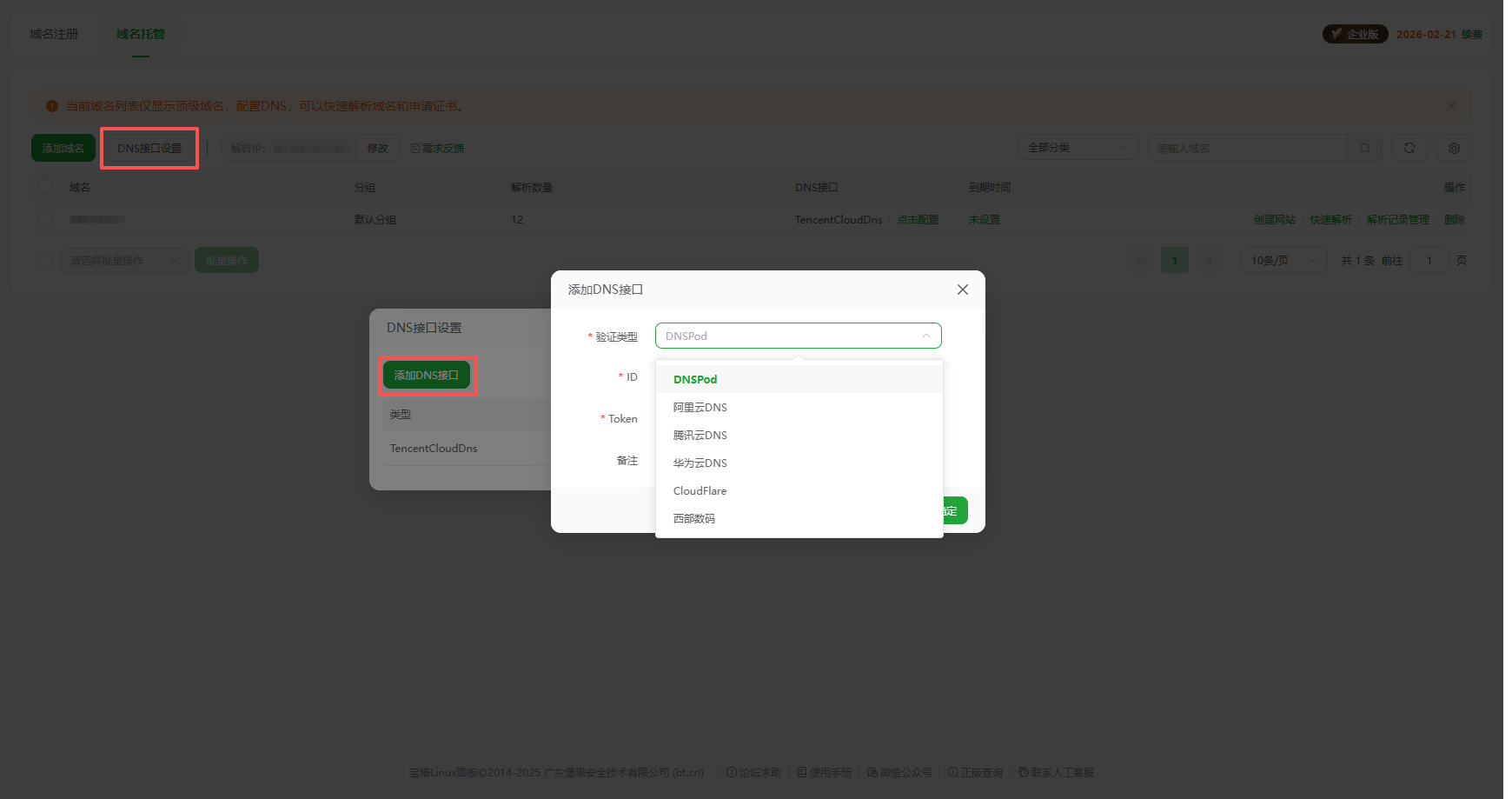Switch to 域名注册 tab
The width and height of the screenshot is (1512, 799).
(54, 34)
